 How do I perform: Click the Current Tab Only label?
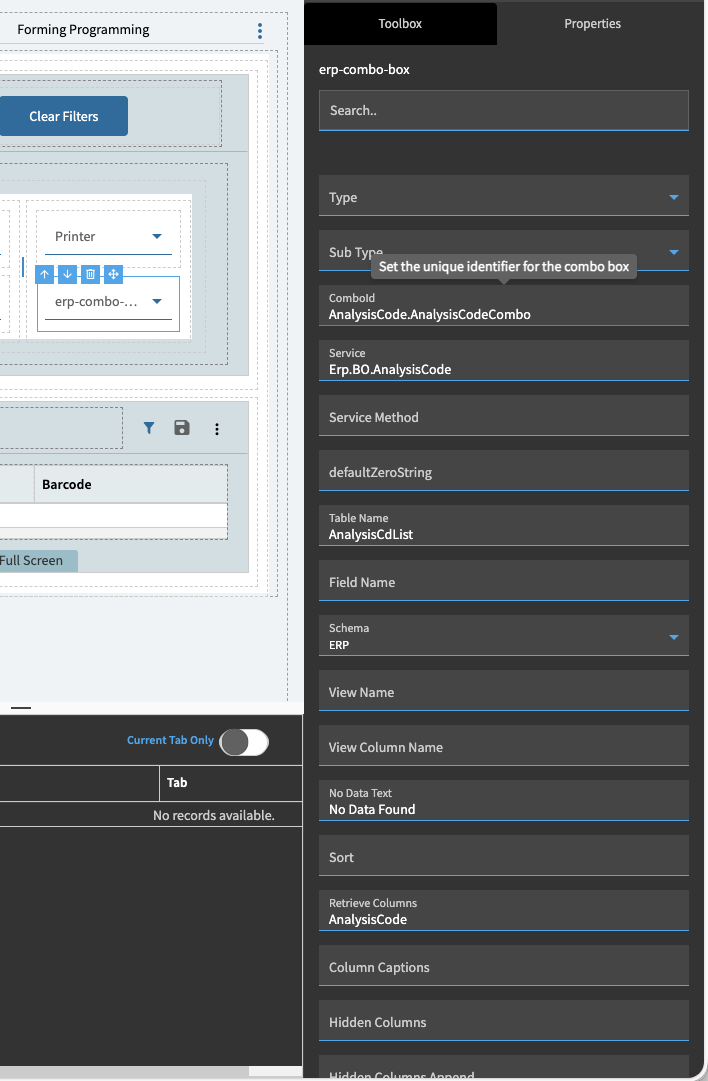(x=170, y=740)
